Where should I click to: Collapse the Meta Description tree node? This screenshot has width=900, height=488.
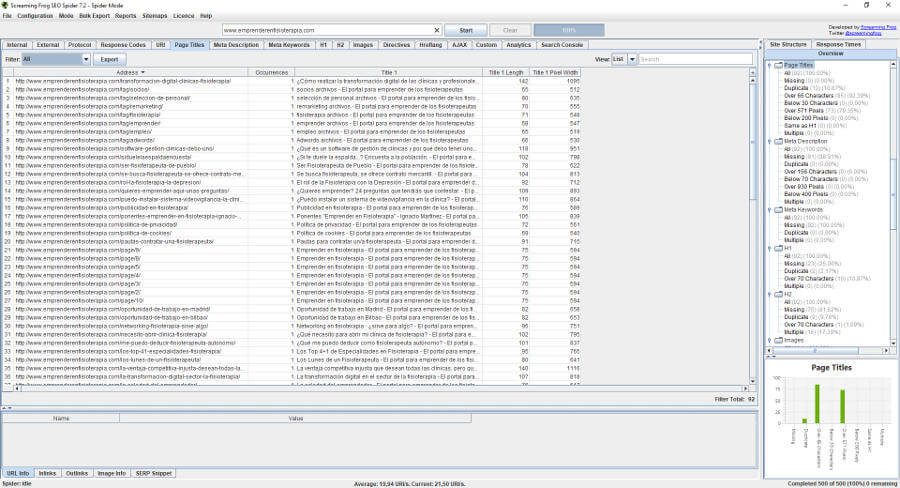pos(770,141)
